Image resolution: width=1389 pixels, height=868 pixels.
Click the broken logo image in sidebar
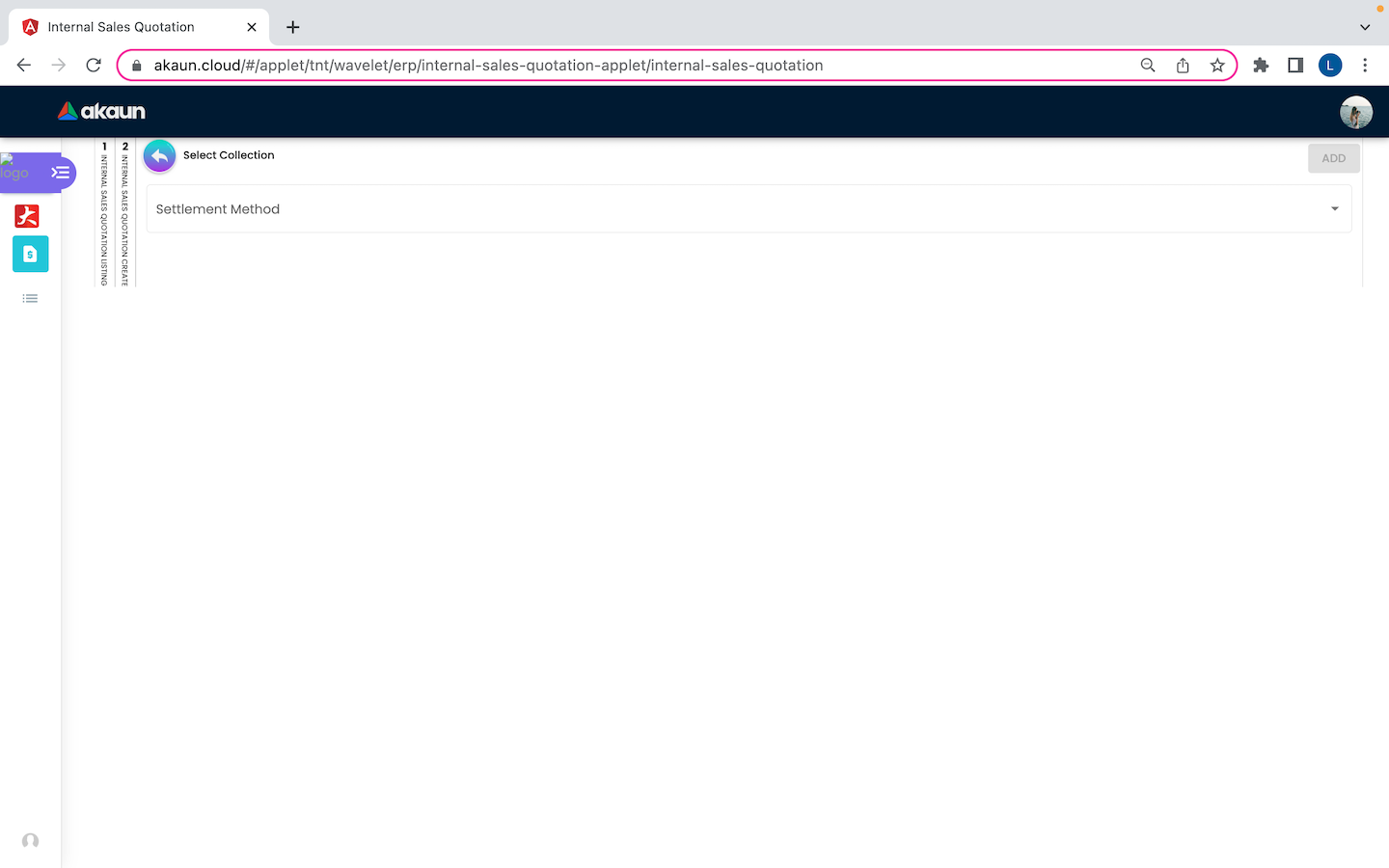point(15,168)
